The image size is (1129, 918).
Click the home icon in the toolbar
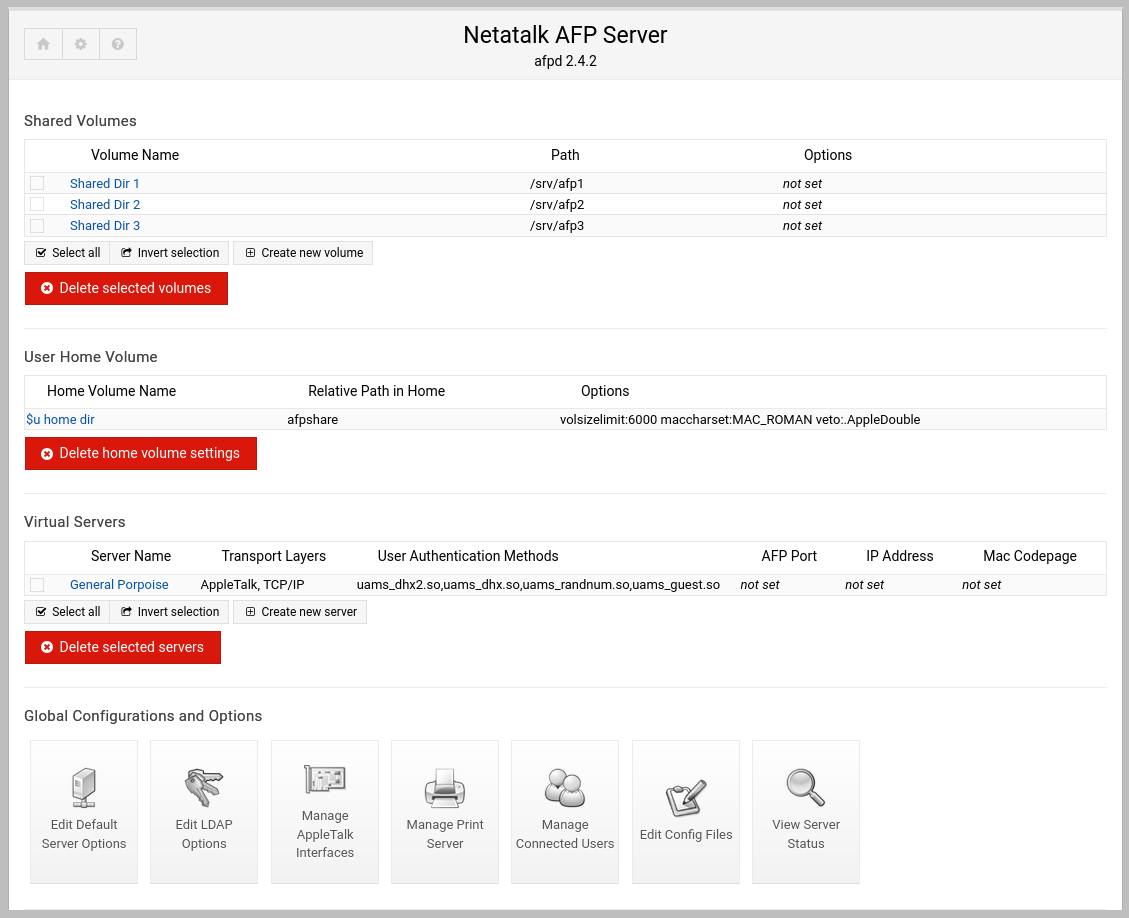42,44
